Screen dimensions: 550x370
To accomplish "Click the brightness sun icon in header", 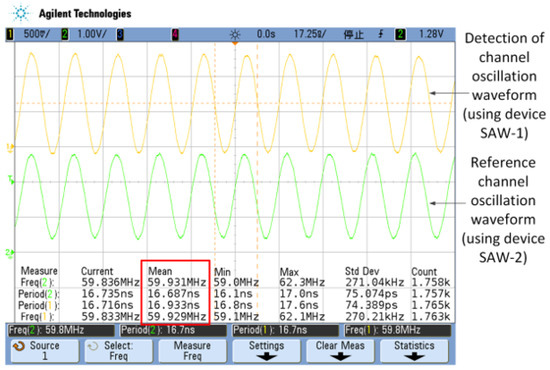I will [235, 35].
